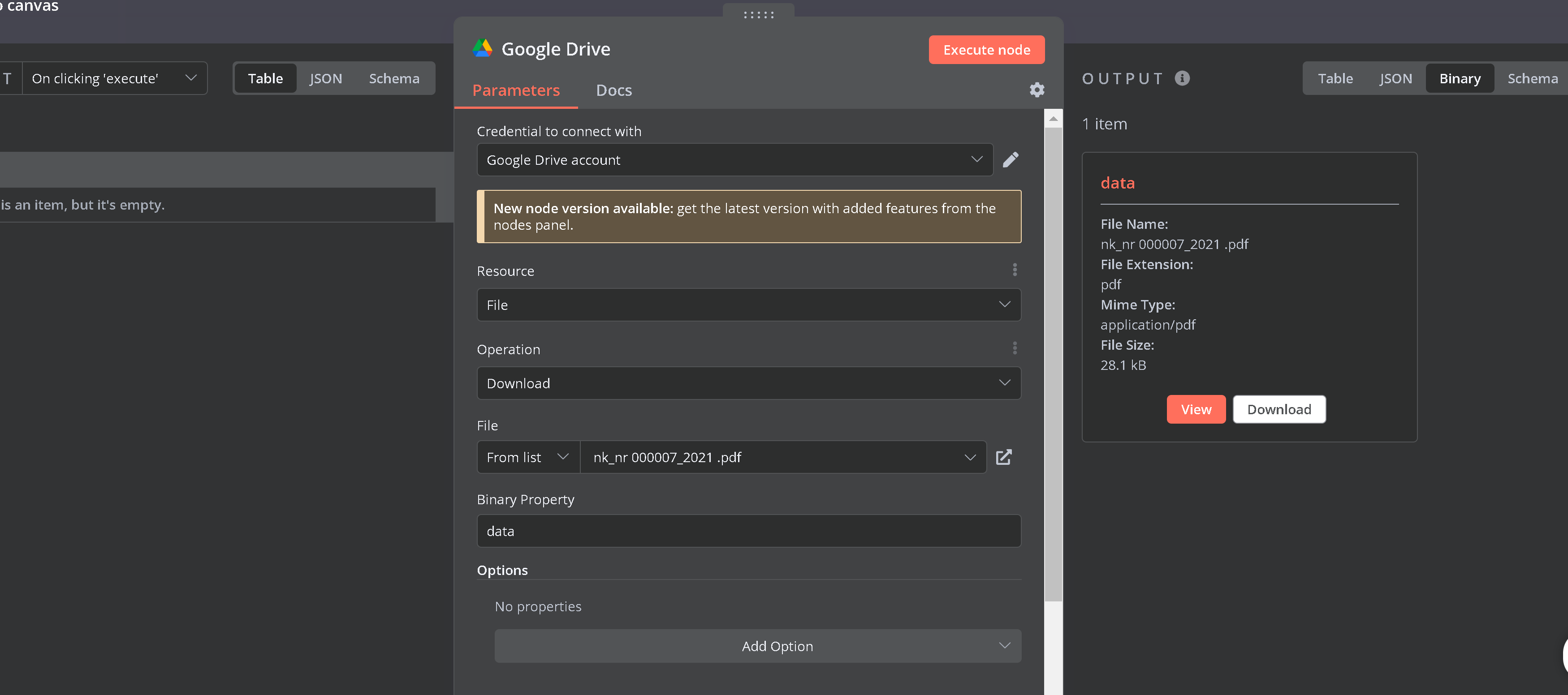Screen dimensions: 1568x695
Task: Switch output view to Table
Action: [1335, 78]
